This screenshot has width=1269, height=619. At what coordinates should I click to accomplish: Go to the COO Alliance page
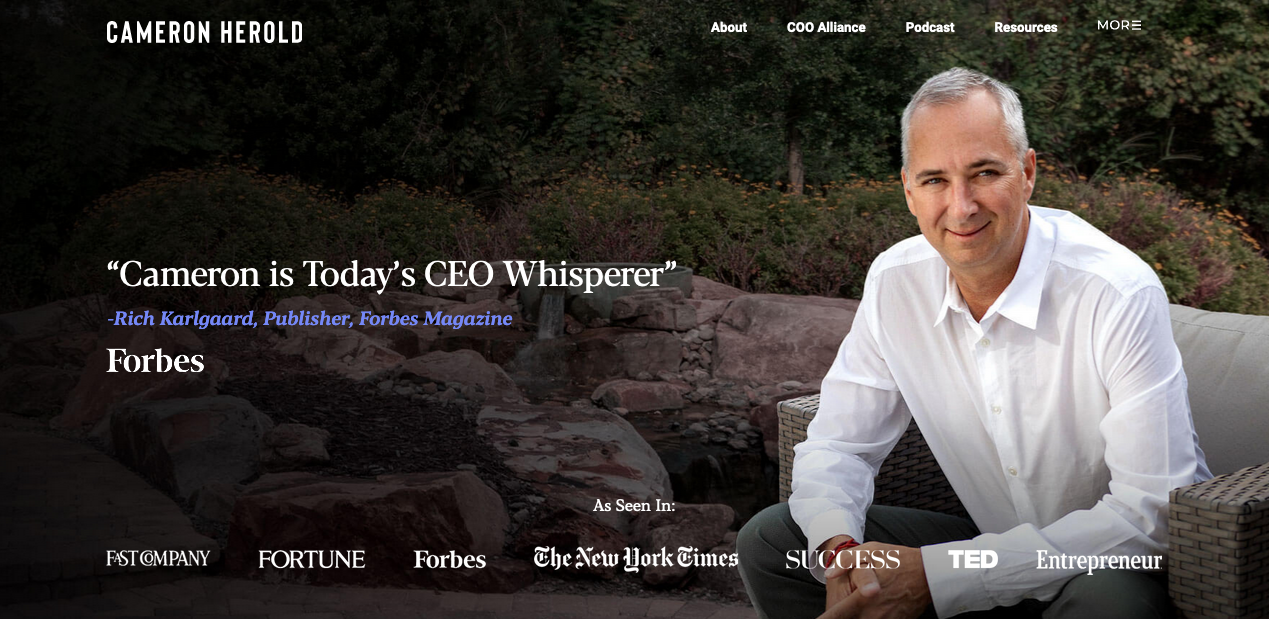(x=826, y=27)
